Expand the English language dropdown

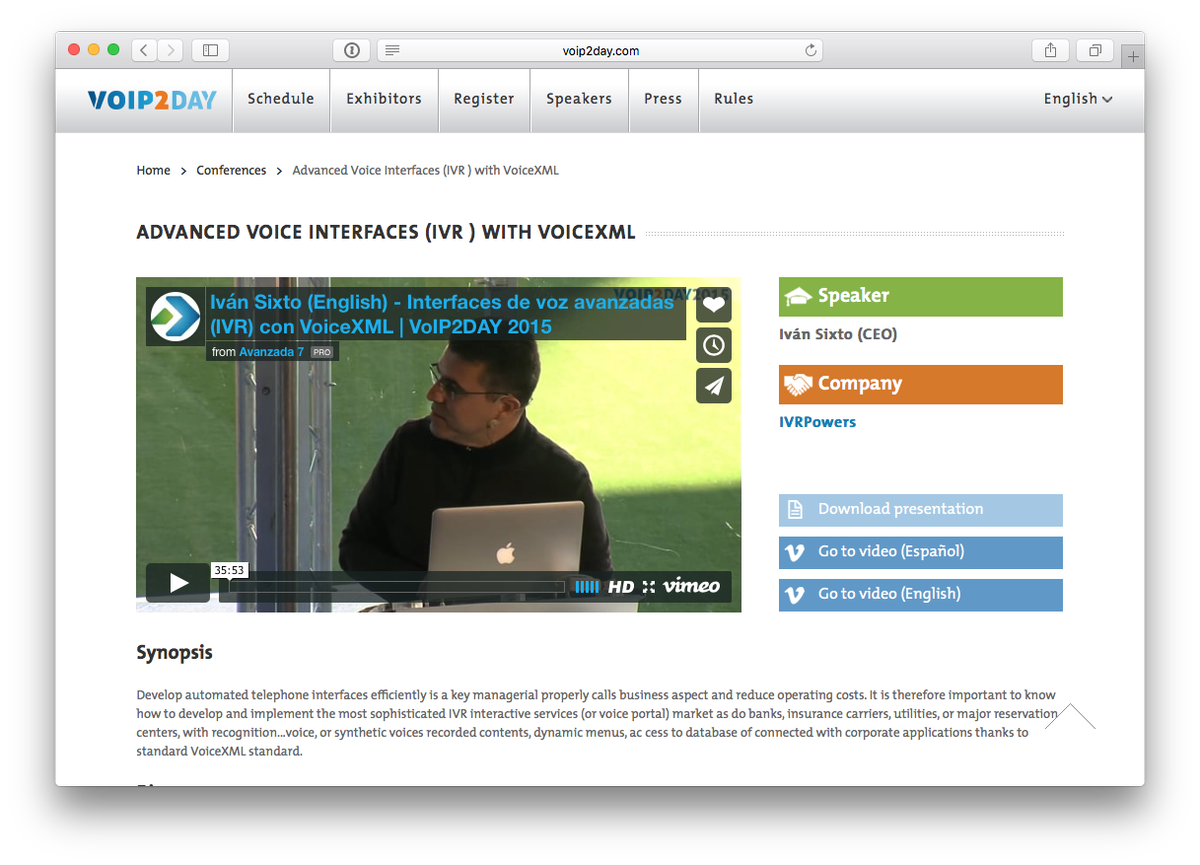[x=1078, y=99]
